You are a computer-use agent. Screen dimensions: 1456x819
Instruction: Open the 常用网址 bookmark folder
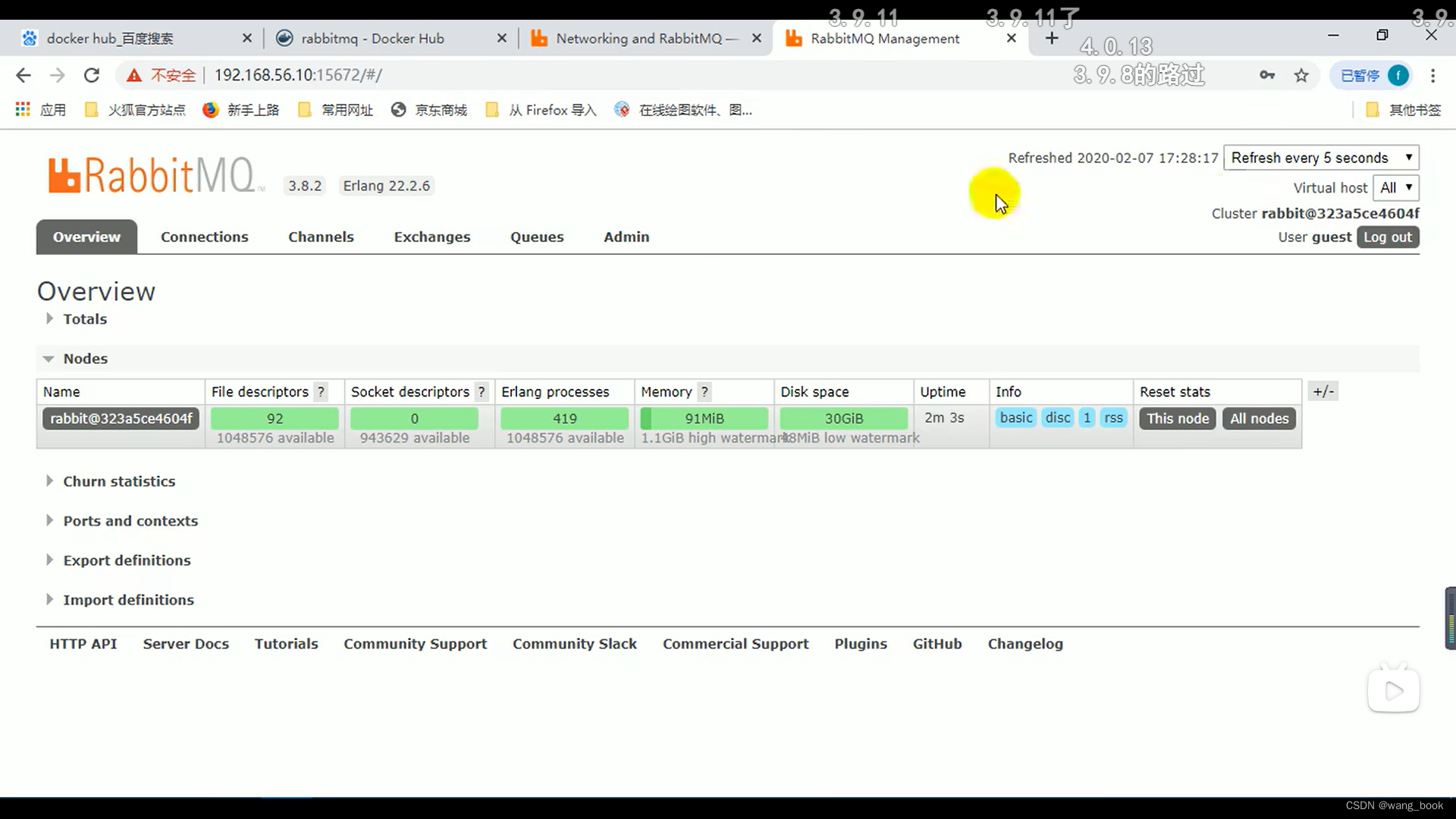point(336,110)
